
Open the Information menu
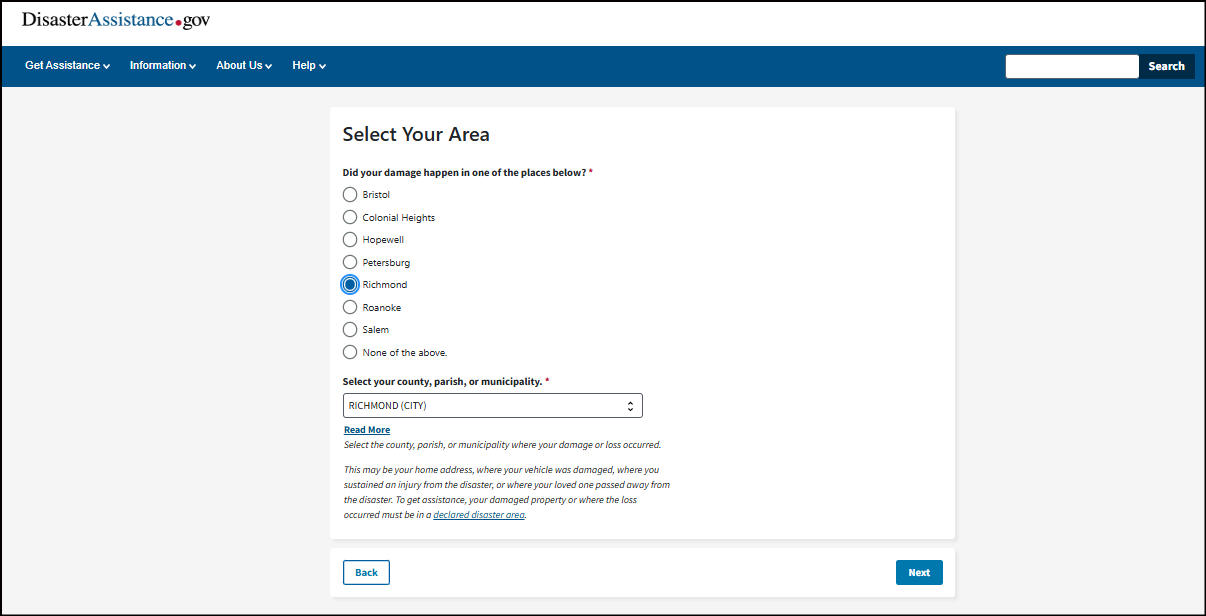[x=162, y=66]
